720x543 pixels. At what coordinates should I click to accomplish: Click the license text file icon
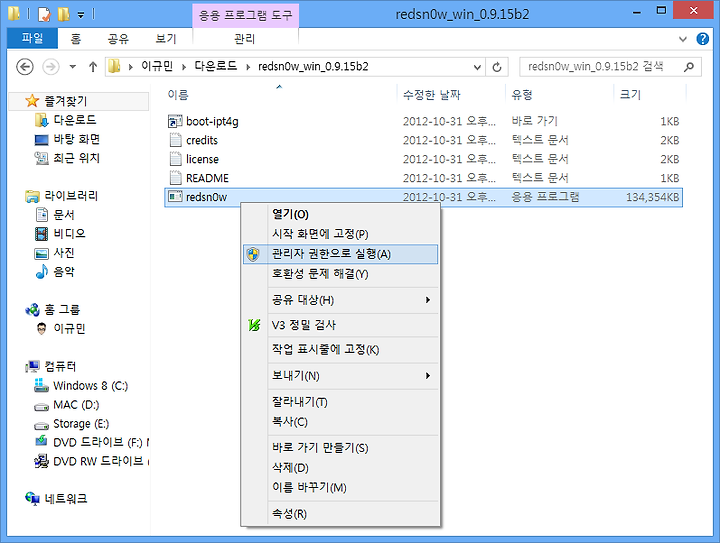click(x=175, y=159)
